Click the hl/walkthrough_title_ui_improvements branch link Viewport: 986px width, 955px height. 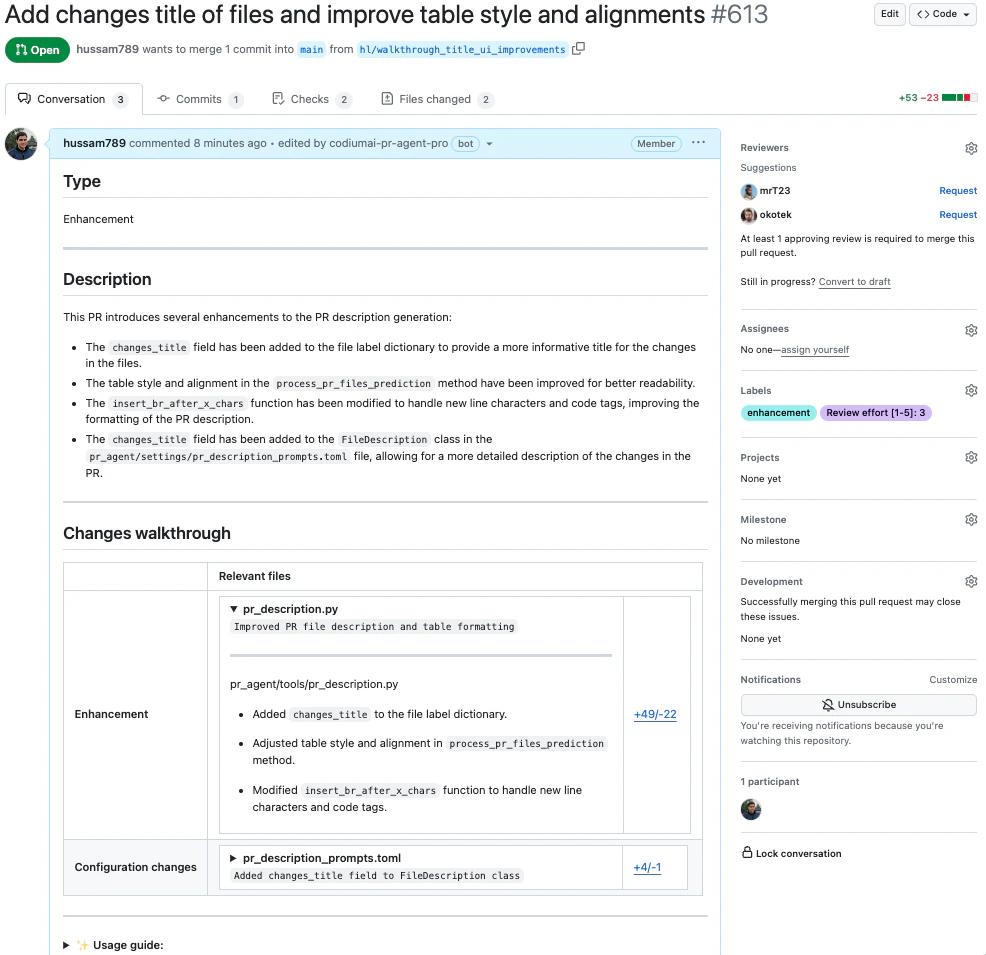[462, 50]
